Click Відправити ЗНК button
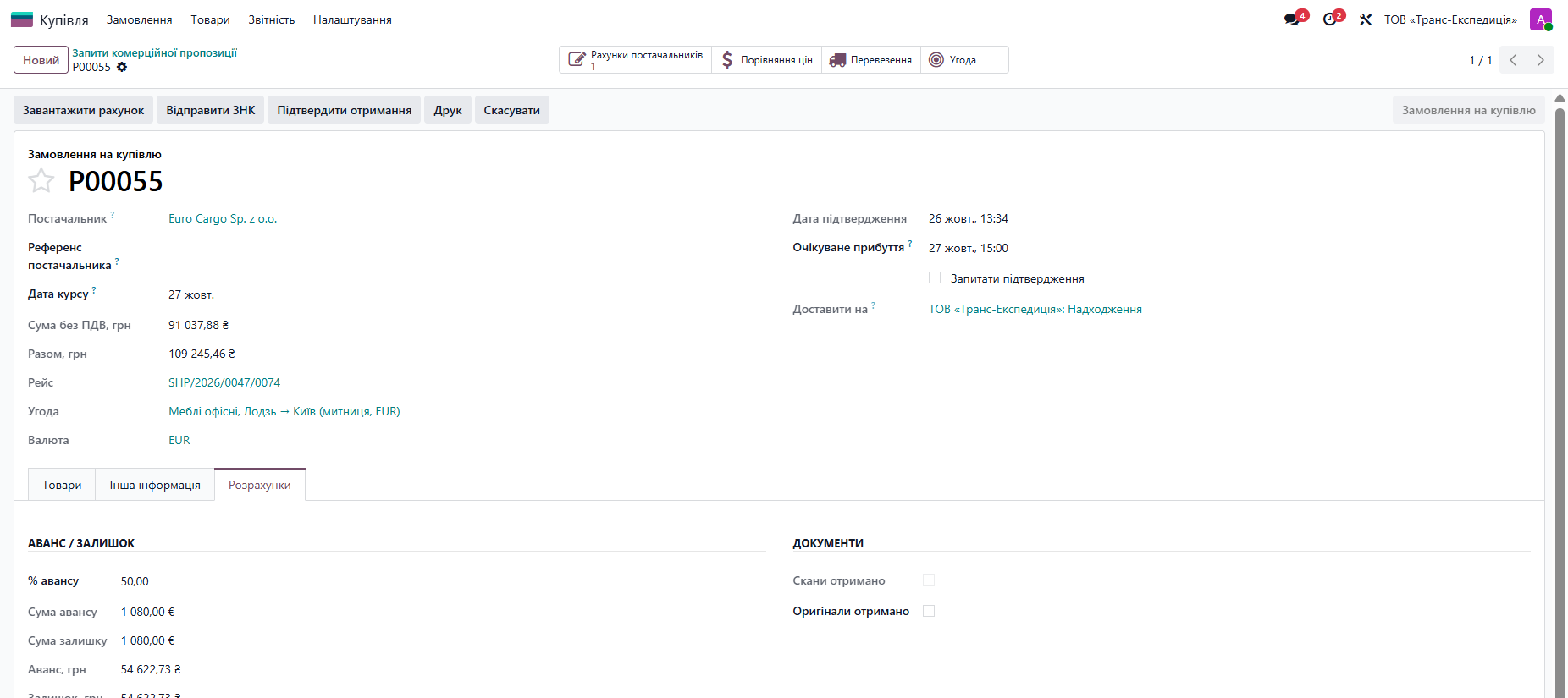Screen dimensions: 1568x698 (211, 110)
